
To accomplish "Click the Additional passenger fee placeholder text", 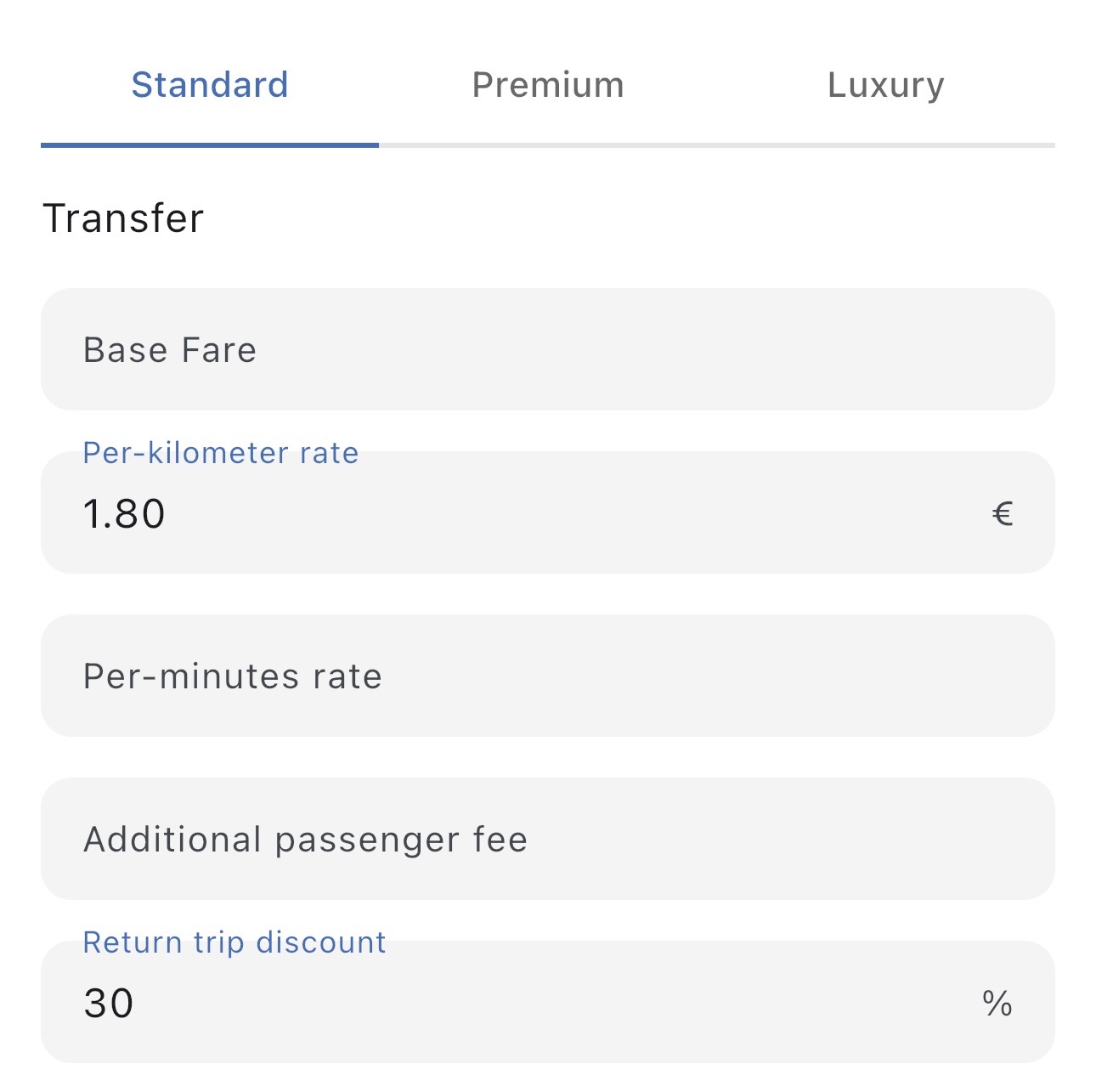I will coord(305,839).
